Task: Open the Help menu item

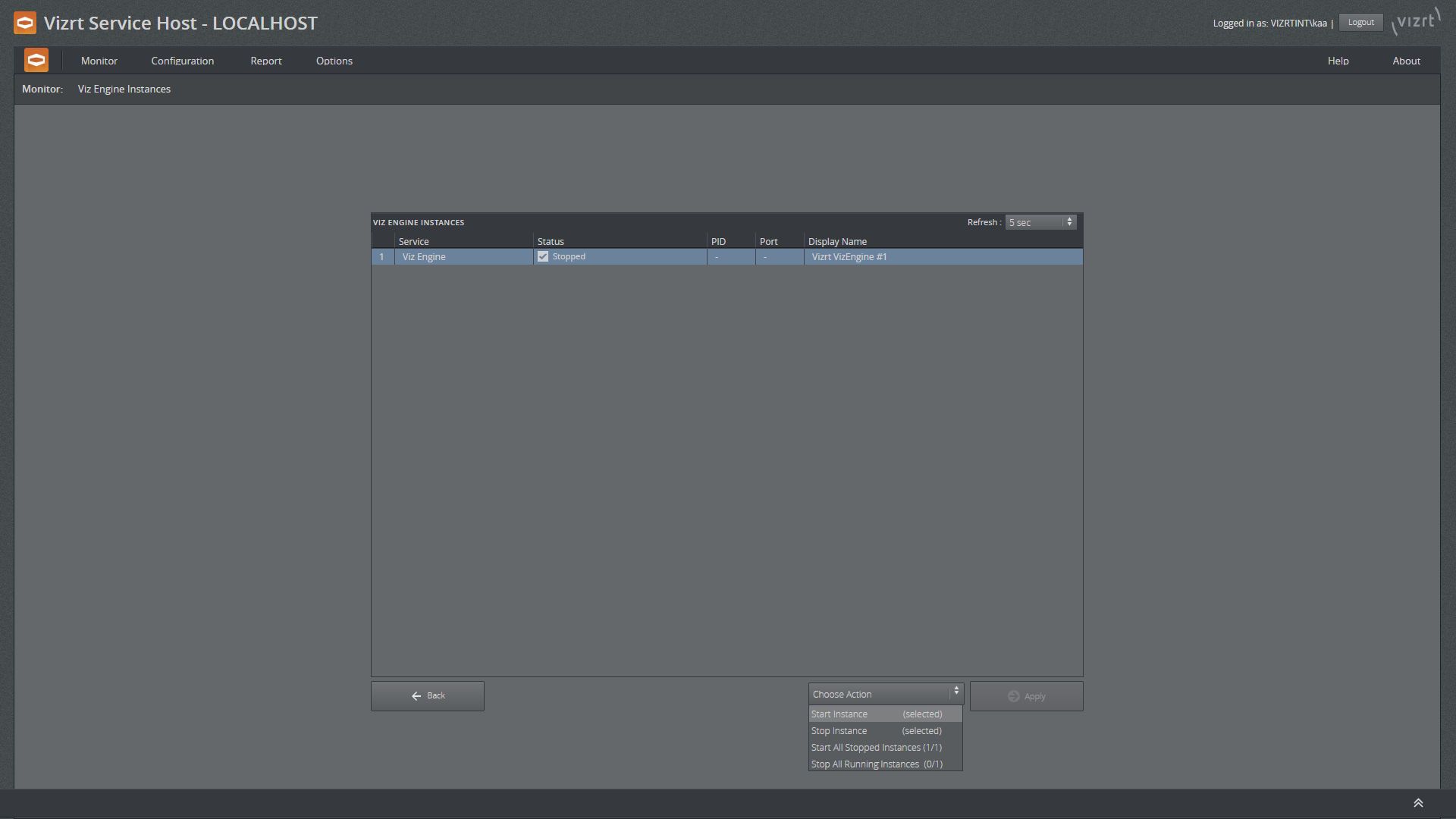Action: 1338,61
